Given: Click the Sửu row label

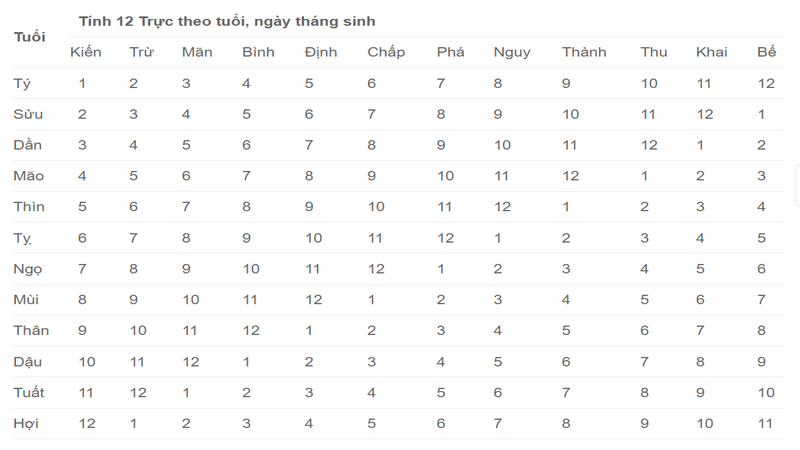Looking at the screenshot, I should tap(28, 114).
